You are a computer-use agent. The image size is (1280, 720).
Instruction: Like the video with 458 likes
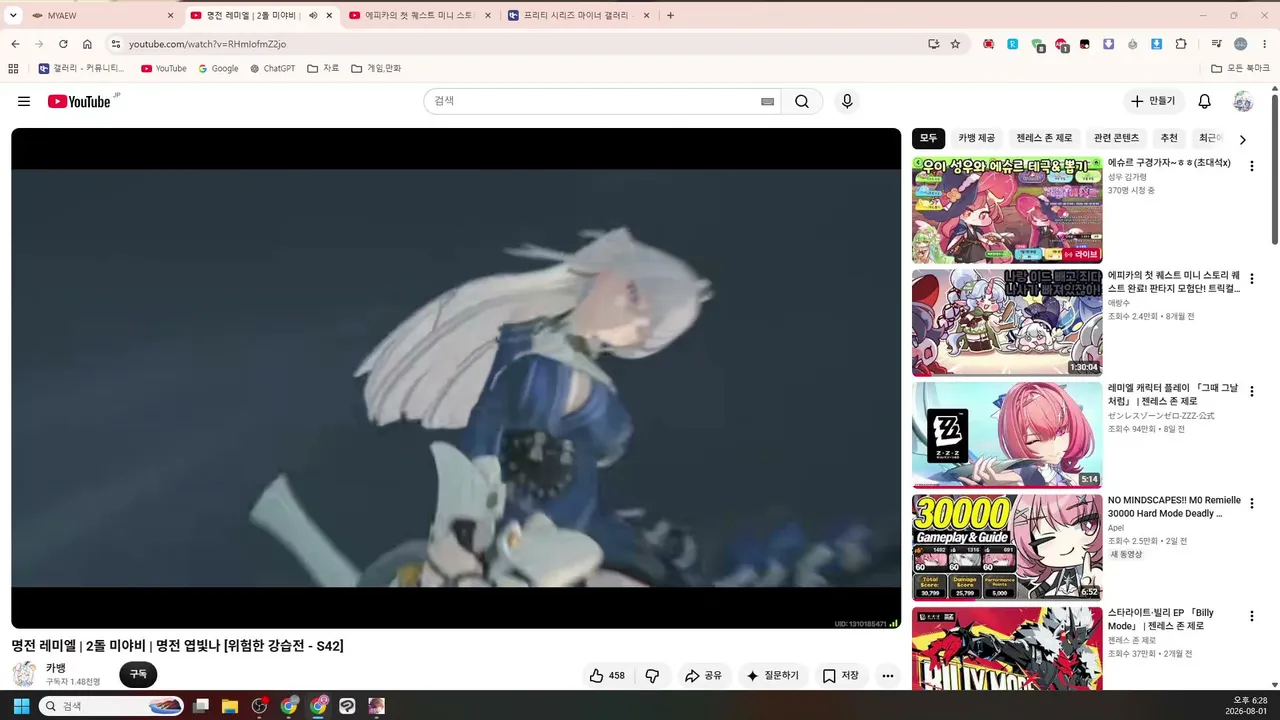[607, 676]
